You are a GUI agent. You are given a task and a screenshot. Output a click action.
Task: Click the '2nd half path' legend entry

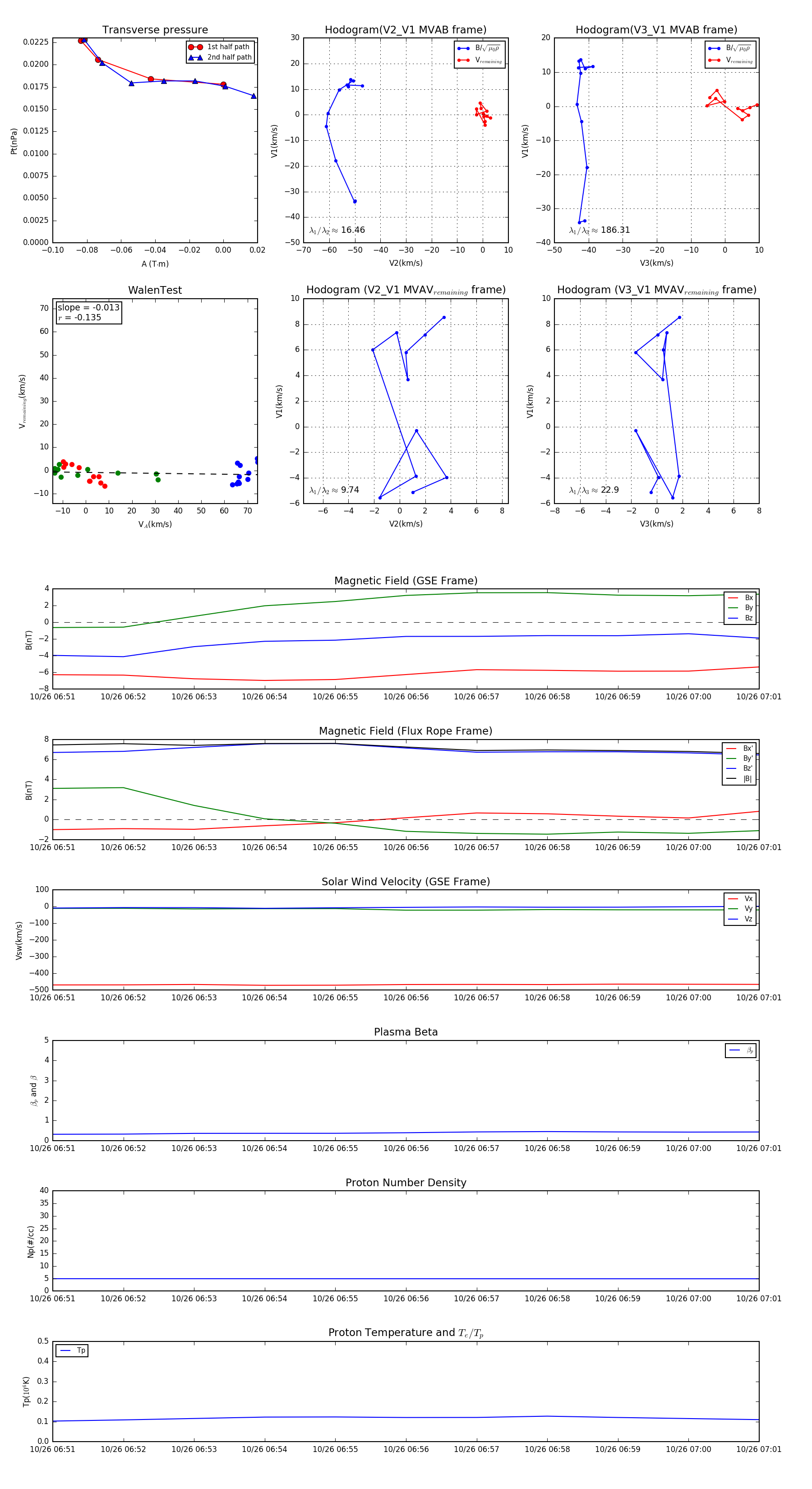point(220,57)
